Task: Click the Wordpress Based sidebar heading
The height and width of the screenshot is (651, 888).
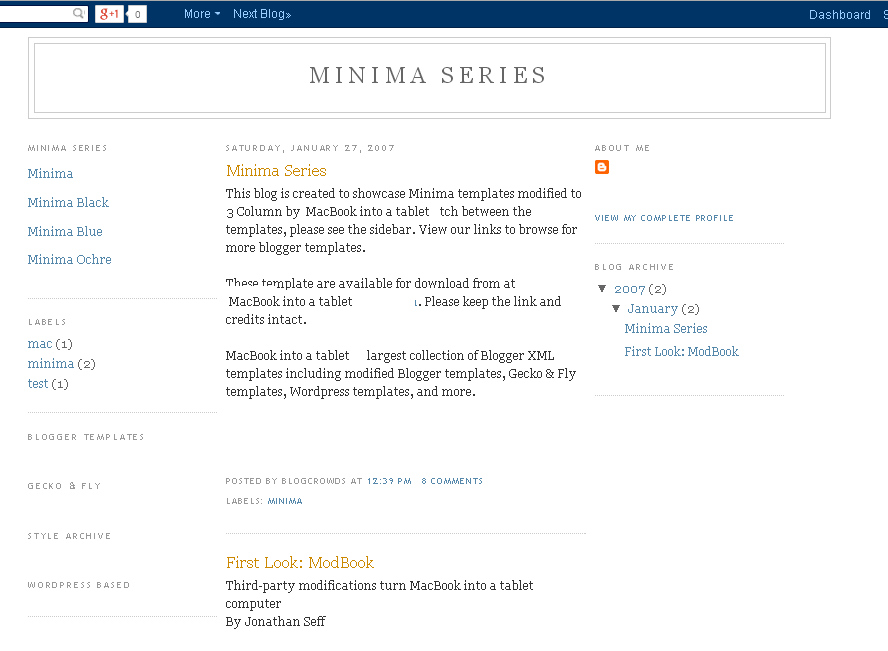Action: tap(79, 585)
